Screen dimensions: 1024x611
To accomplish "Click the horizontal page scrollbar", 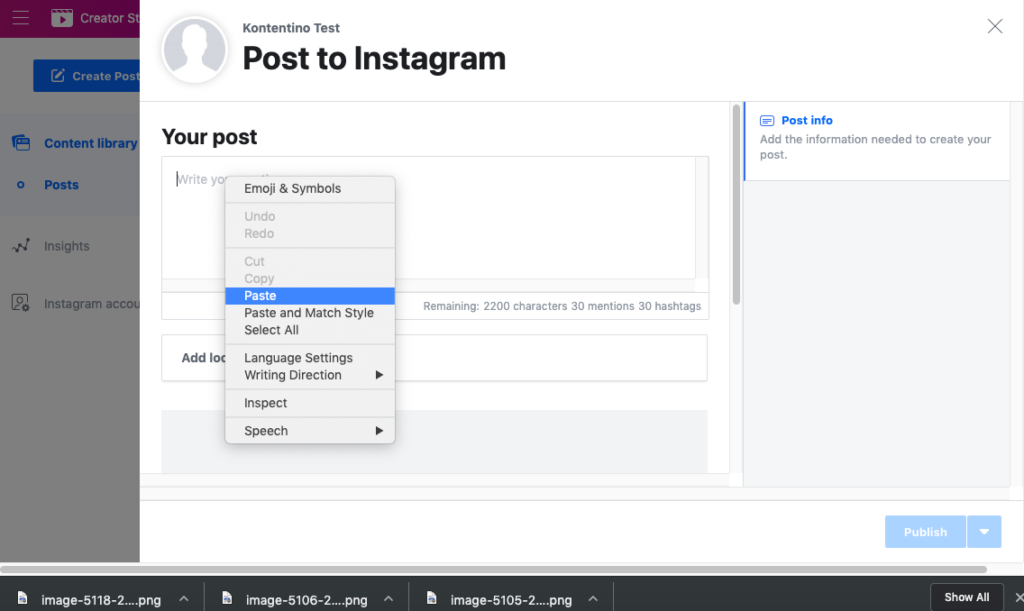I will coord(494,569).
